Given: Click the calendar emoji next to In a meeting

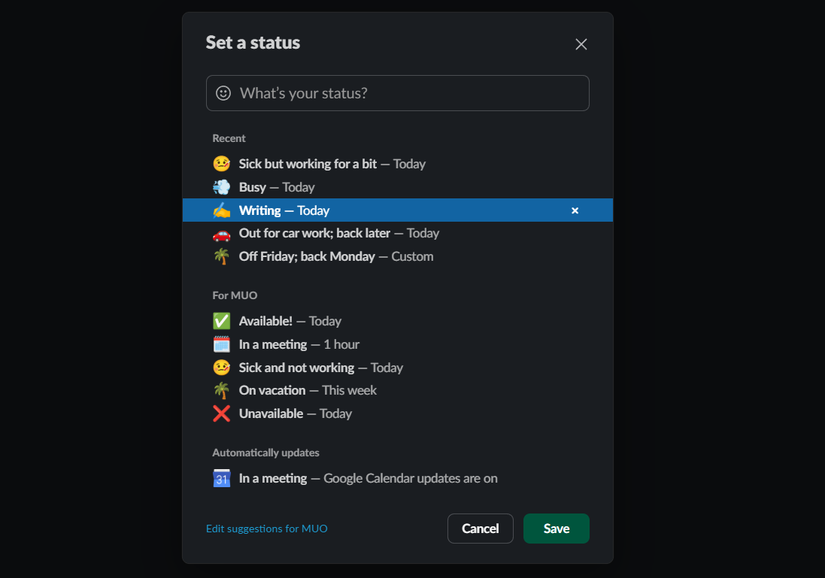Looking at the screenshot, I should [221, 344].
